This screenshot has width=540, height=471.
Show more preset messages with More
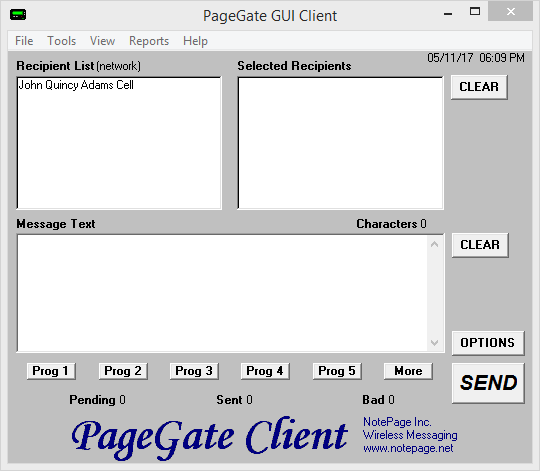(408, 371)
